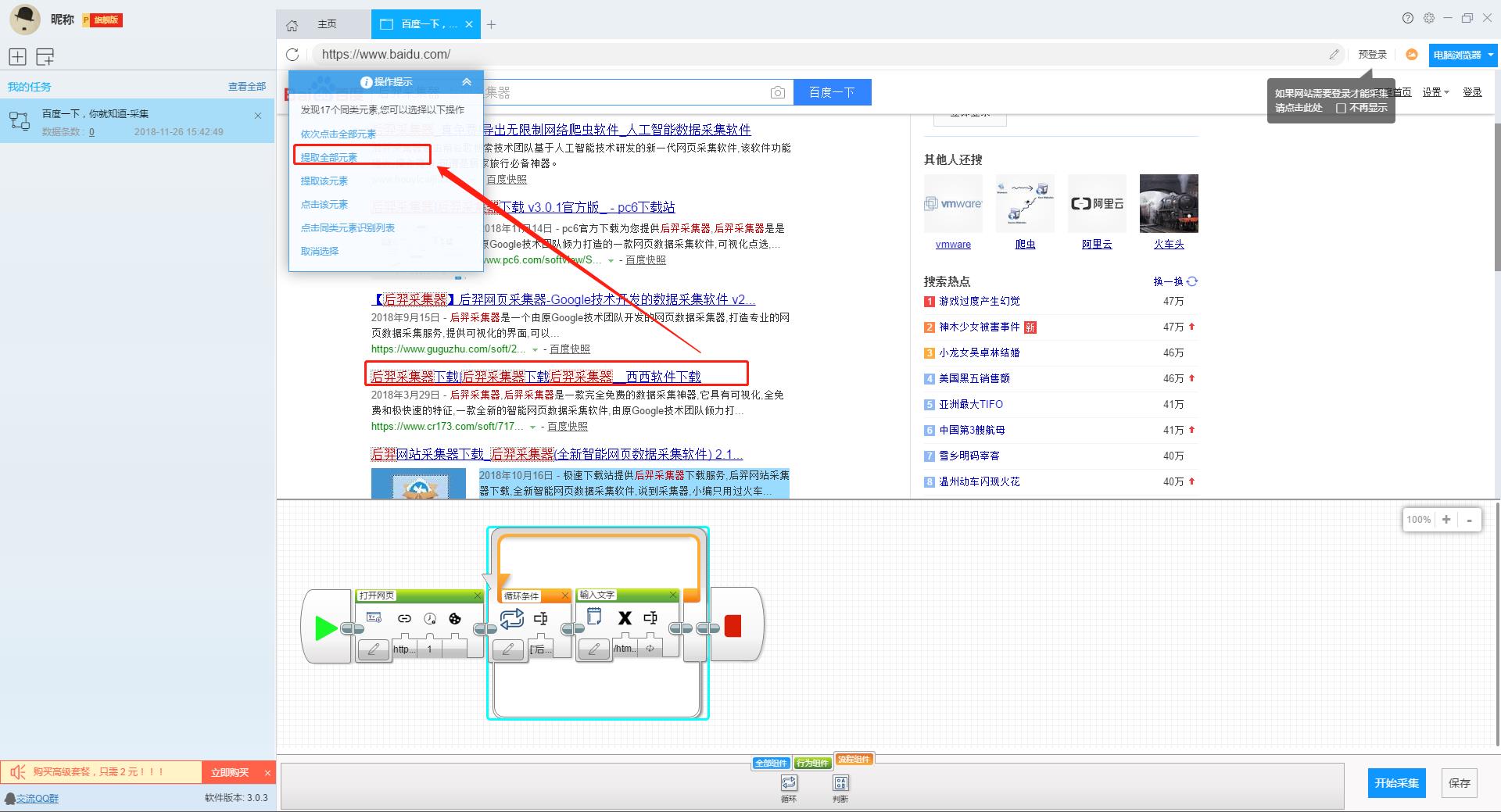
Task: Click the 保存 button
Action: [x=1459, y=782]
